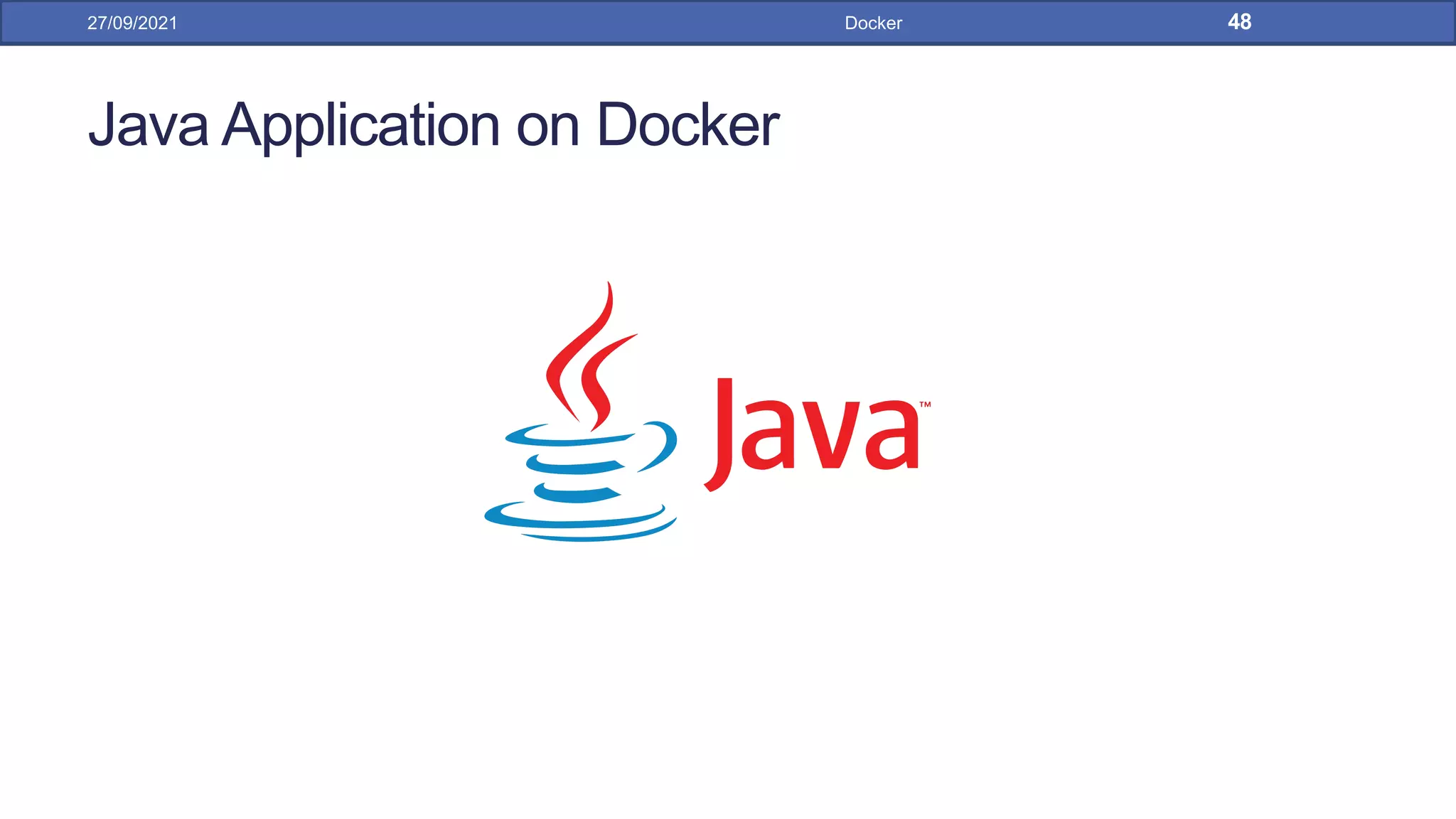Click the blue saucer beneath the cup
The width and height of the screenshot is (1456, 819).
point(577,525)
